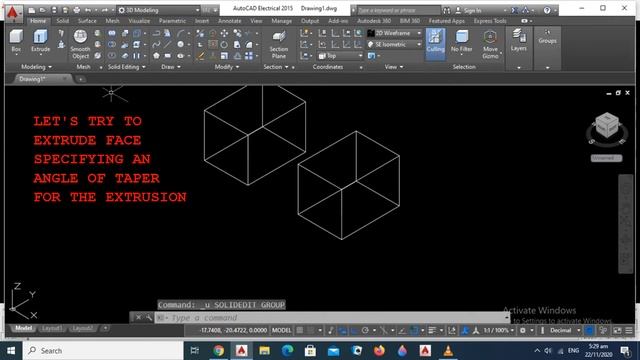
Task: Open the Visualize ribbon tab
Action: (x=139, y=21)
